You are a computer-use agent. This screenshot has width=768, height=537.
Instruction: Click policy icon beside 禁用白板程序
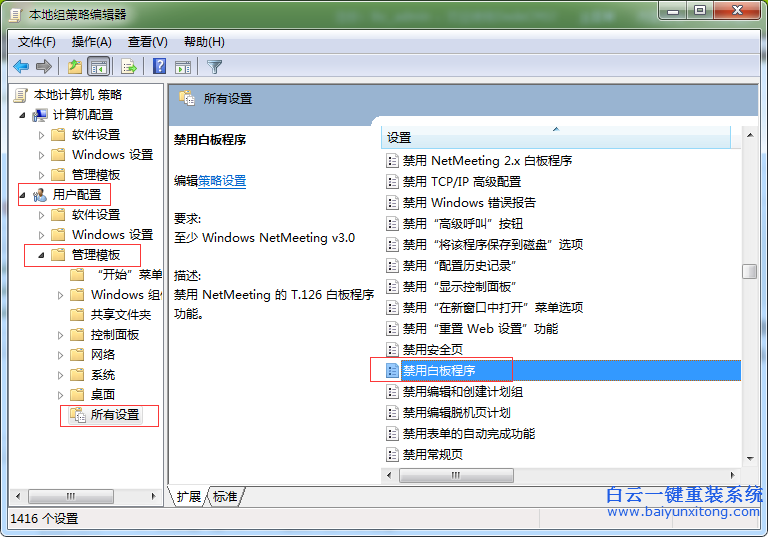[392, 371]
